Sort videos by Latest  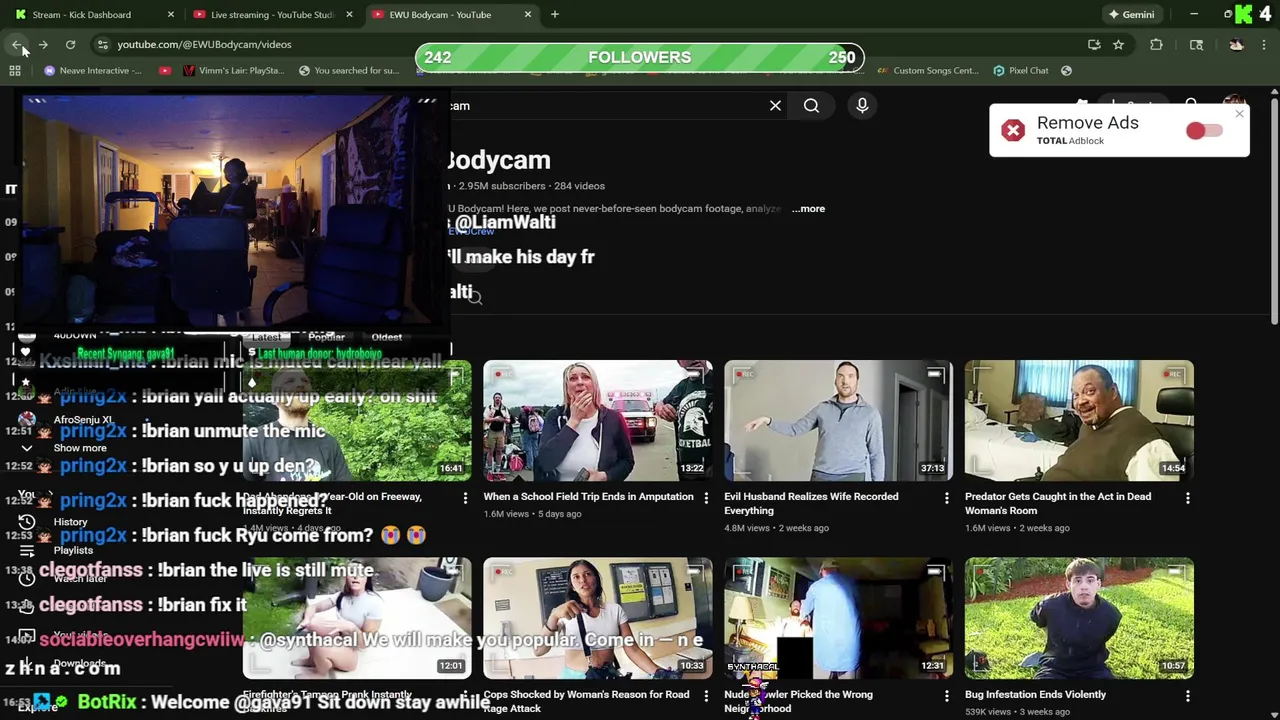click(x=266, y=337)
